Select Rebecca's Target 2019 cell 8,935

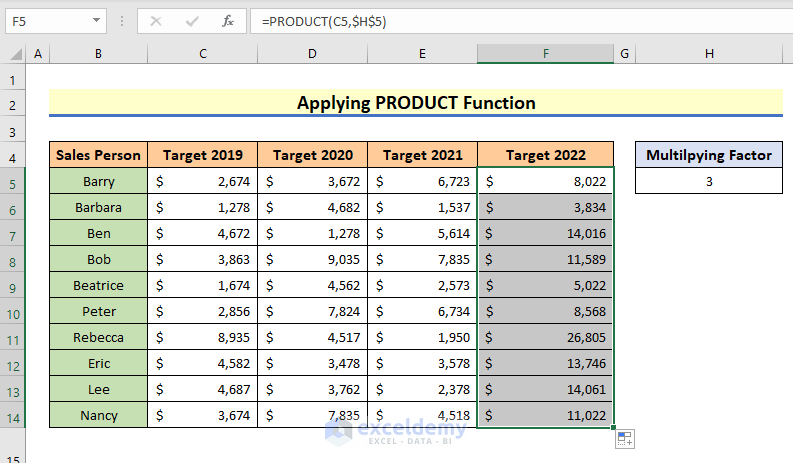202,338
